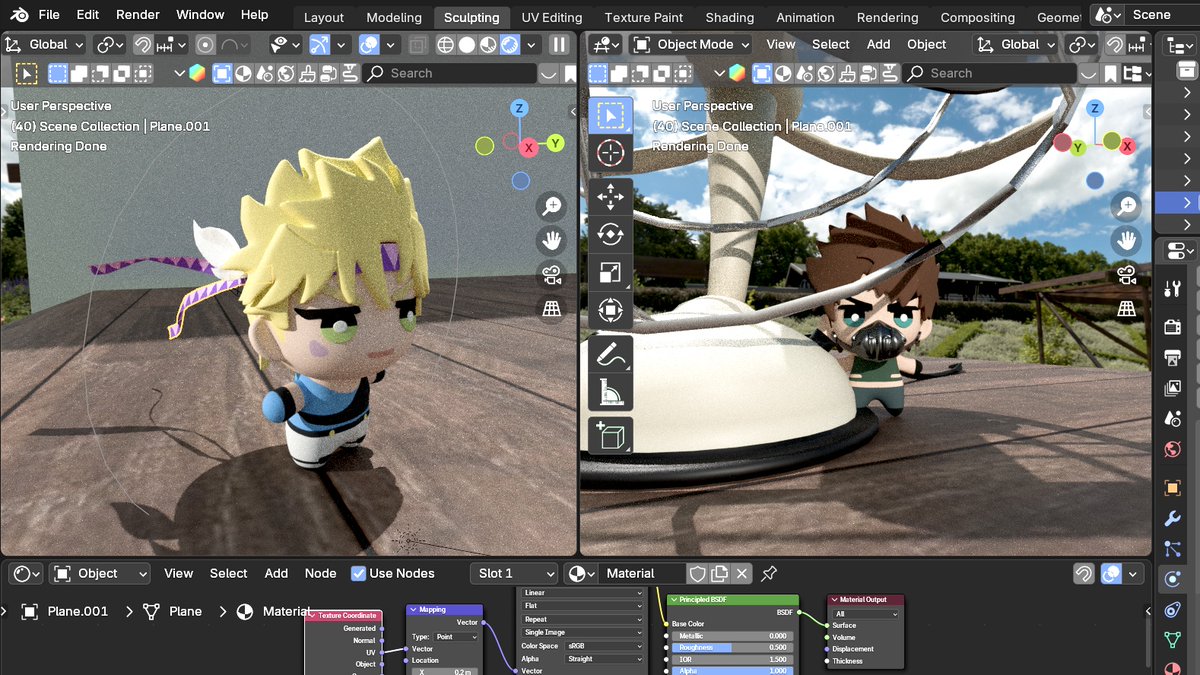Select the Transform tool in toolbar
Viewport: 1200px width, 675px height.
click(610, 310)
